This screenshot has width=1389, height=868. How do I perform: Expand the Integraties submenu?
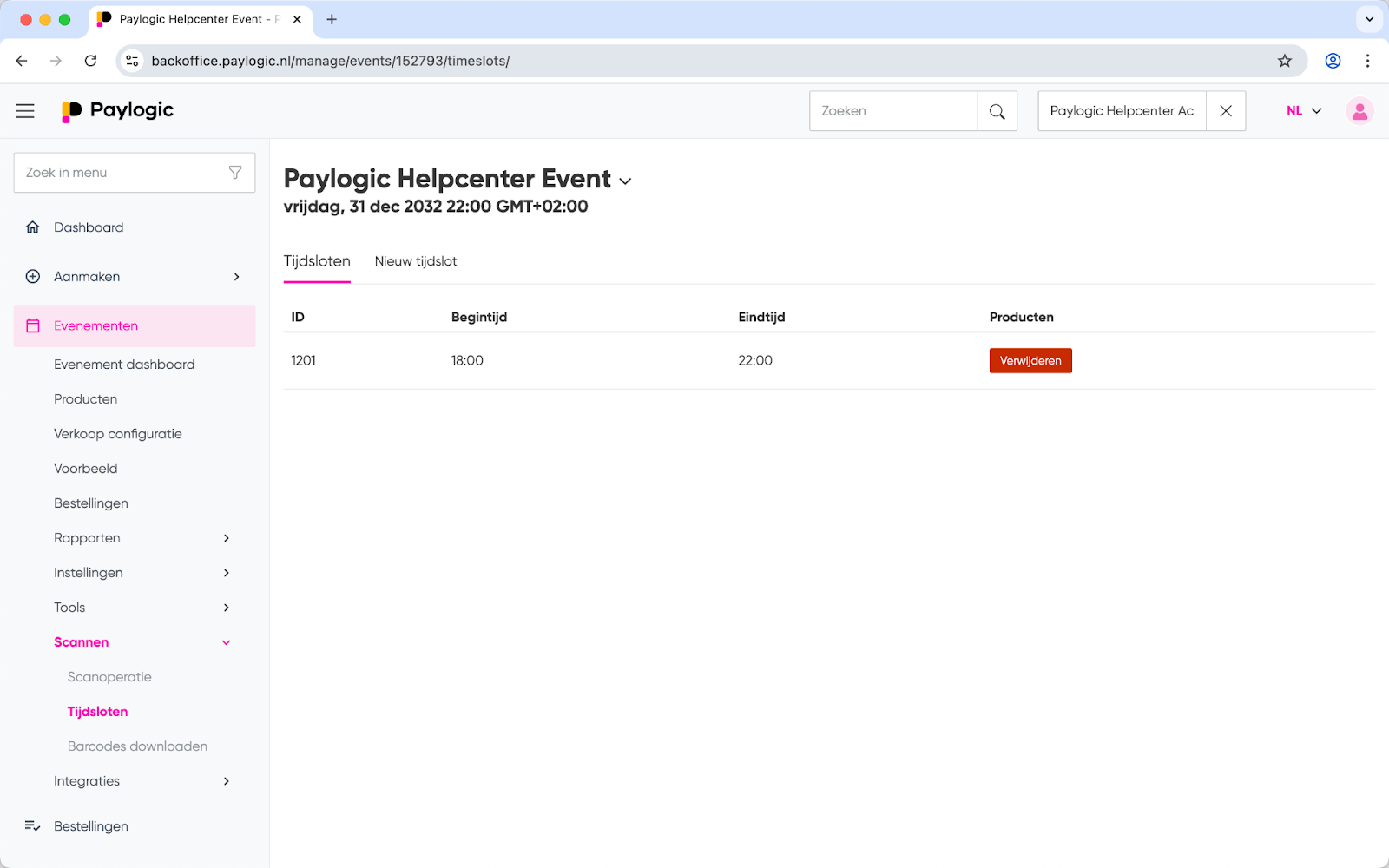point(227,781)
